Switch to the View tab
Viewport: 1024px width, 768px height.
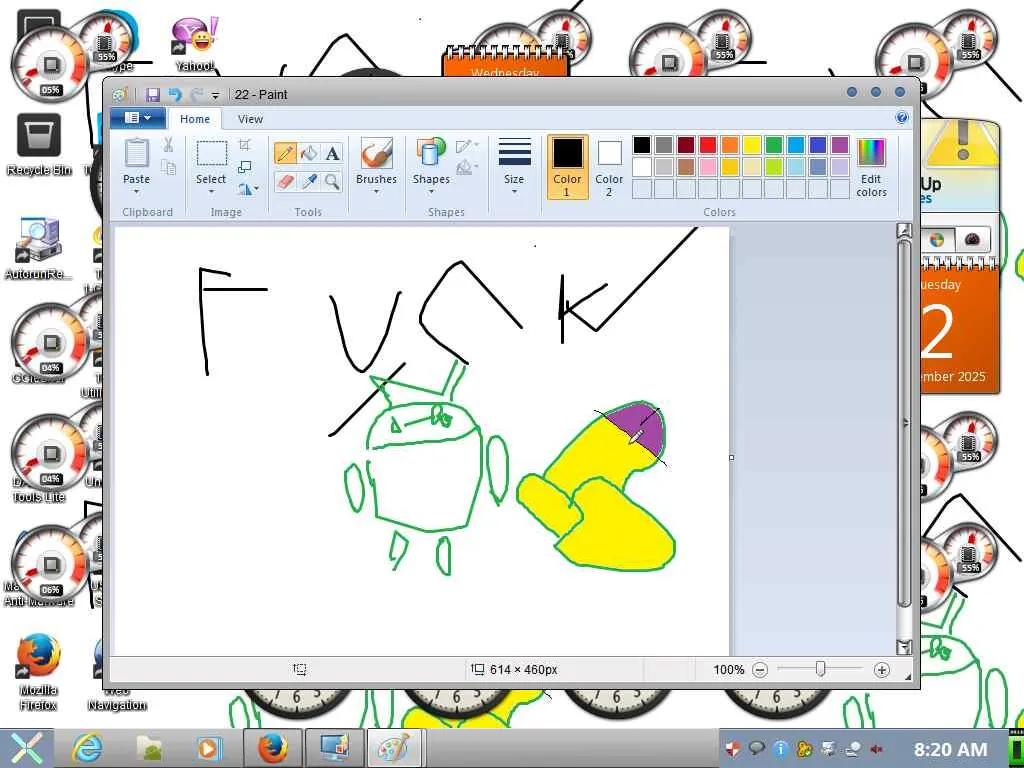pyautogui.click(x=250, y=119)
